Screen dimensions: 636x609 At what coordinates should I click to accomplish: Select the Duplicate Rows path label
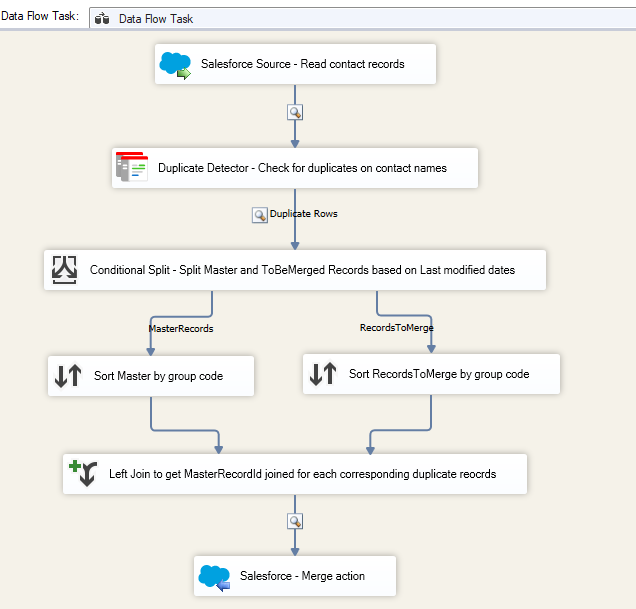(304, 214)
